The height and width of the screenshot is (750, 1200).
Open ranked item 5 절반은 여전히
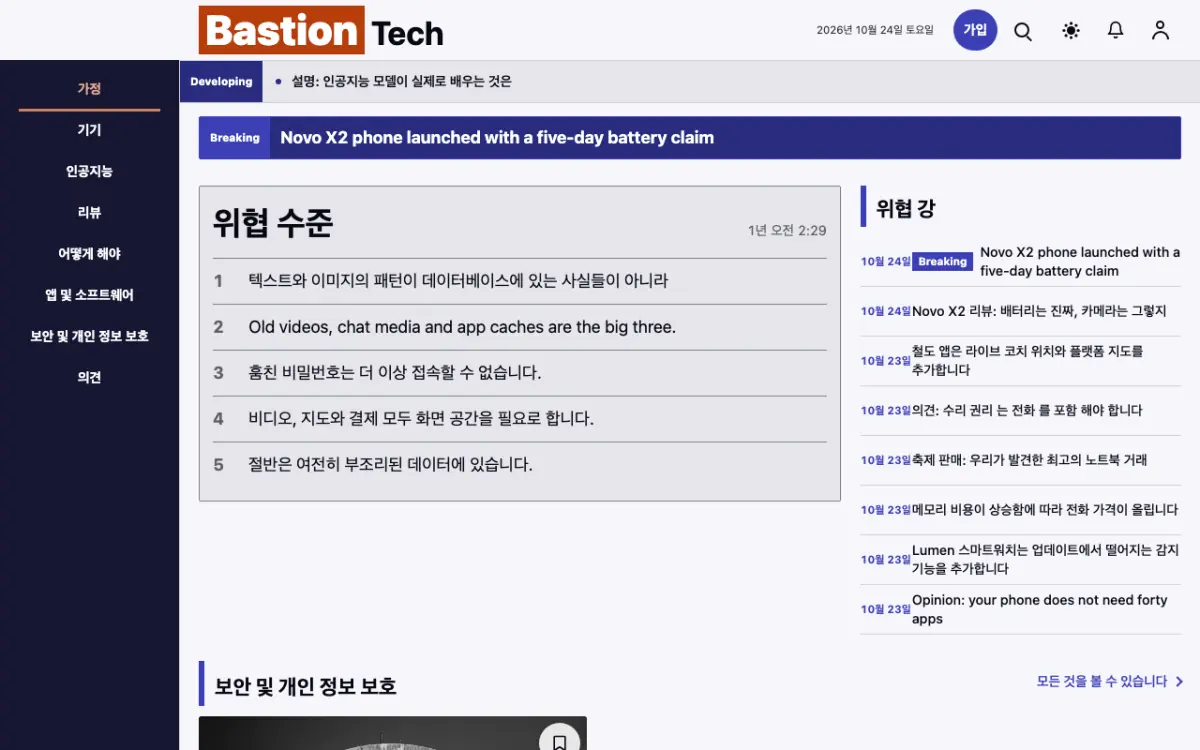(391, 465)
